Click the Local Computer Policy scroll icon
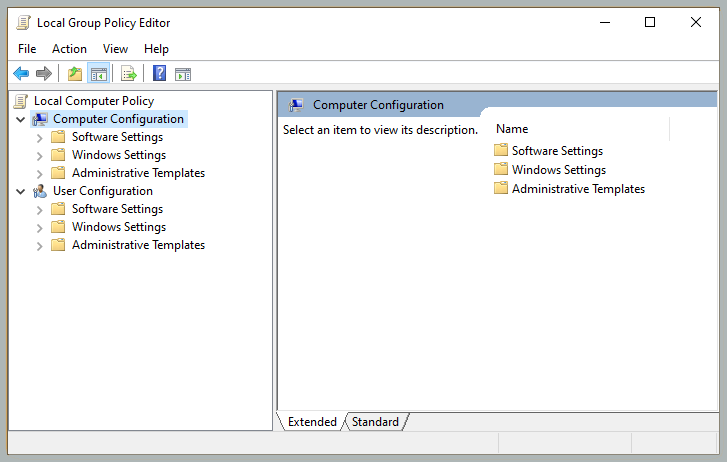The width and height of the screenshot is (727, 462). click(x=21, y=101)
